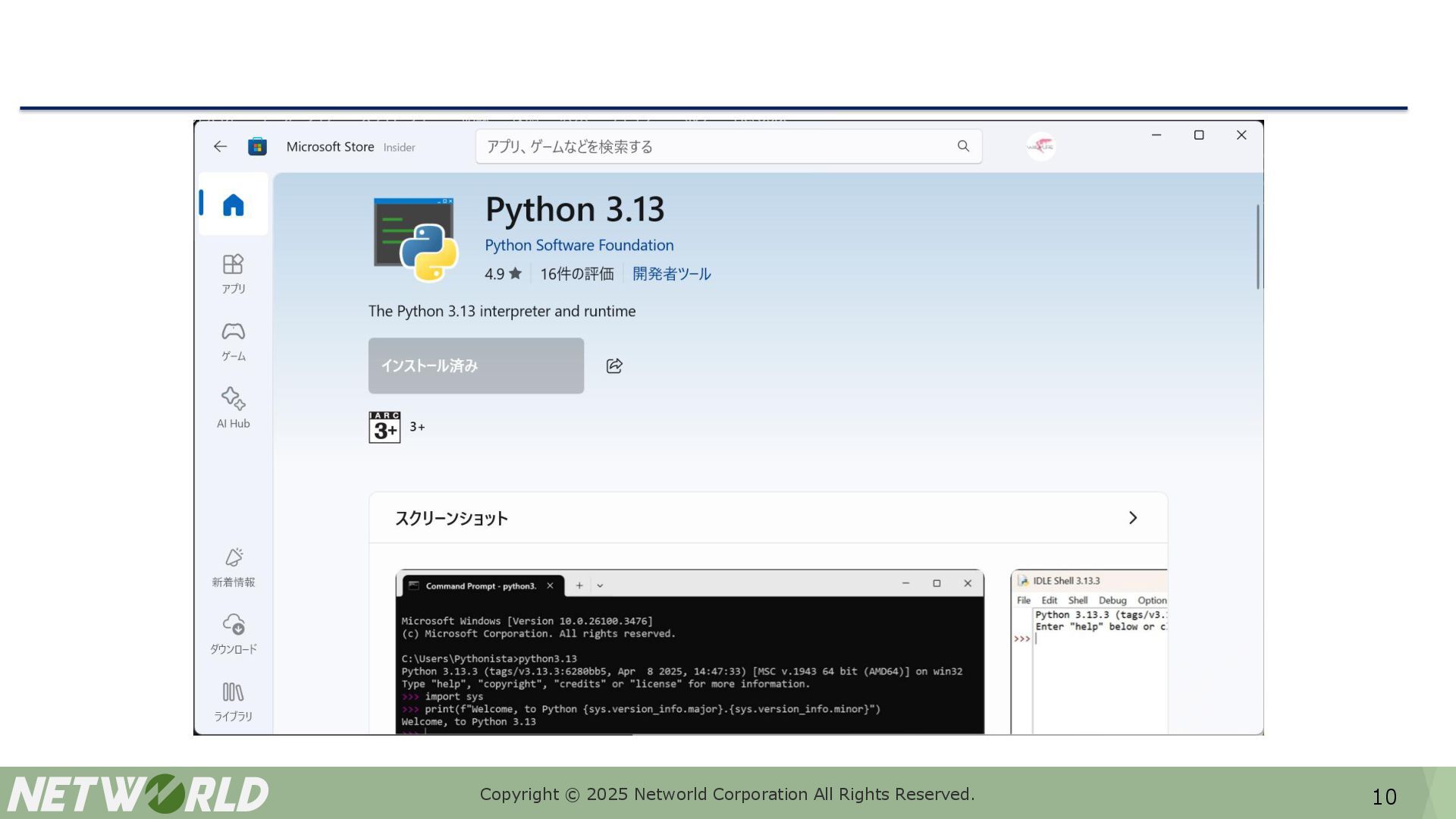The image size is (1456, 819).
Task: Click the Microsoft Store logo icon
Action: pos(257,146)
